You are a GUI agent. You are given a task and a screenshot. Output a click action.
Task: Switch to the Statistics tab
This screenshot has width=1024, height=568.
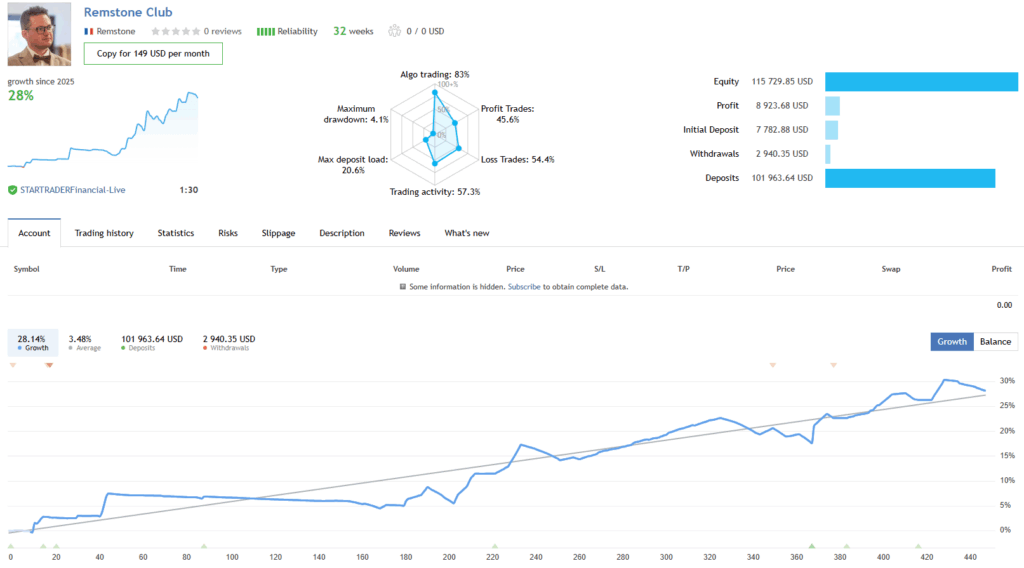pyautogui.click(x=175, y=233)
